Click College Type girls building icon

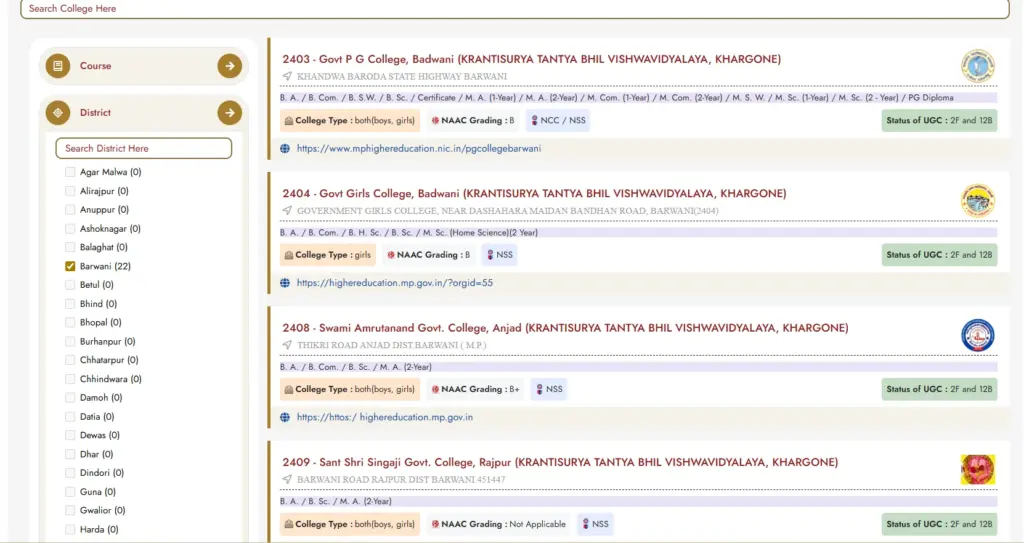pos(289,255)
